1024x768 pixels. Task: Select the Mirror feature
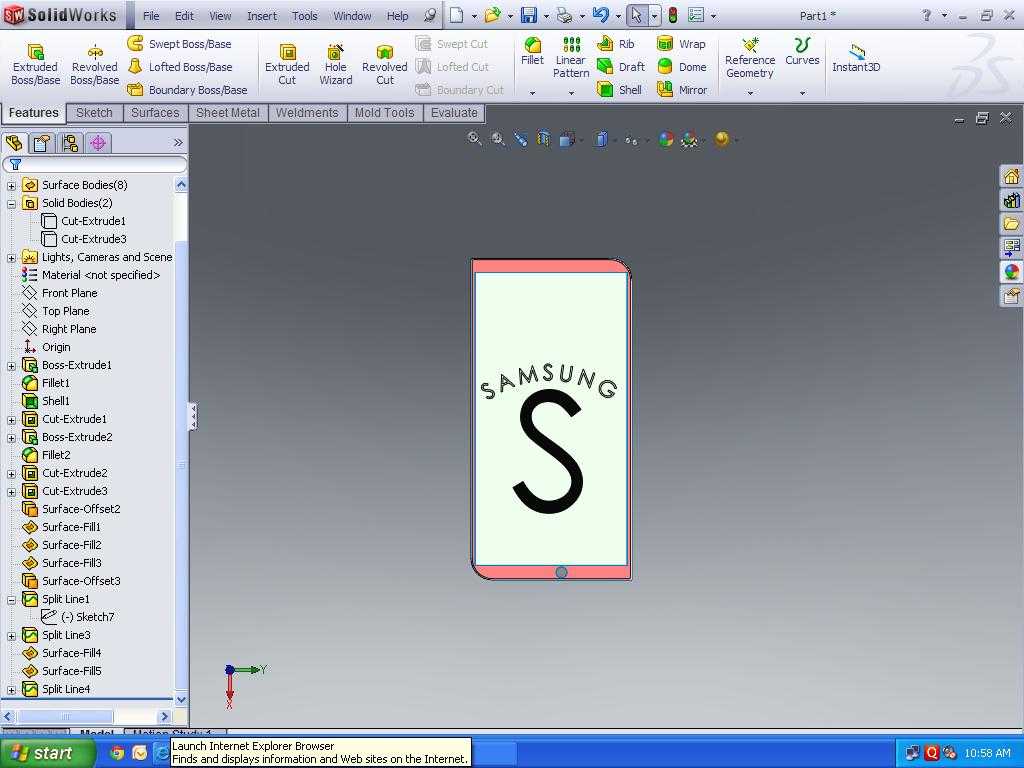pyautogui.click(x=682, y=89)
